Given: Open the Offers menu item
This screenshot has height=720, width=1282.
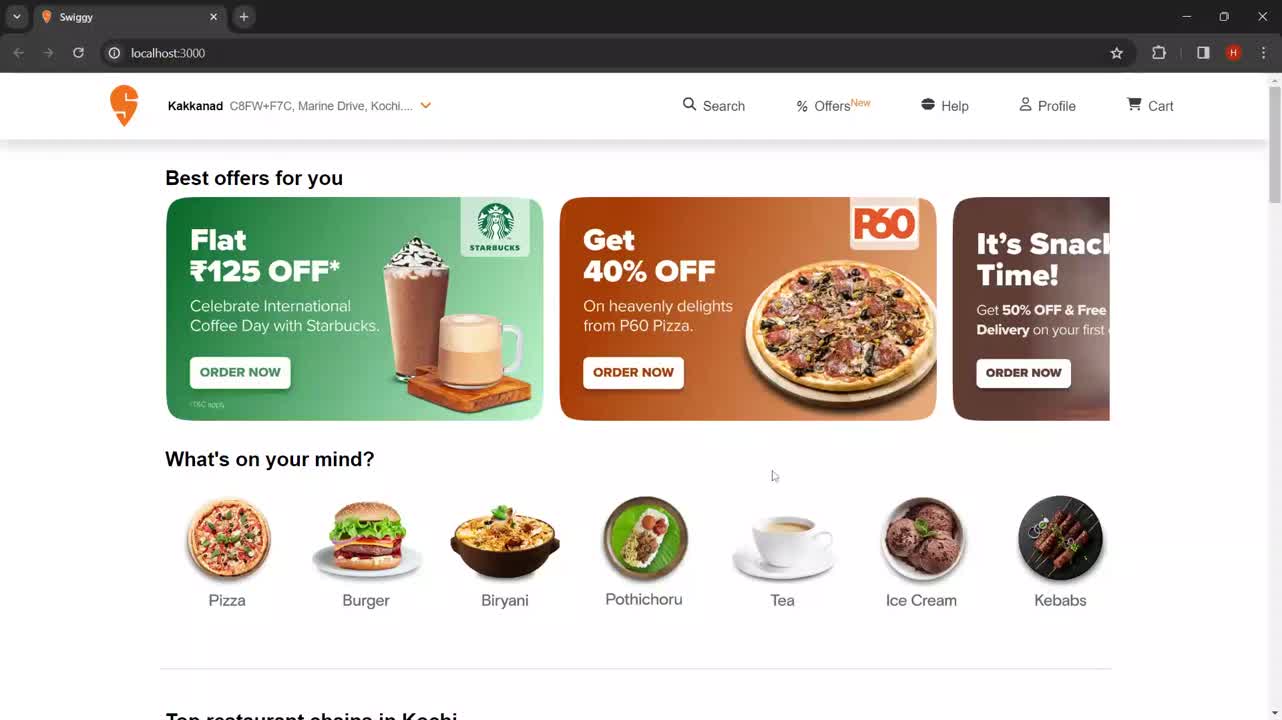Looking at the screenshot, I should pyautogui.click(x=833, y=105).
